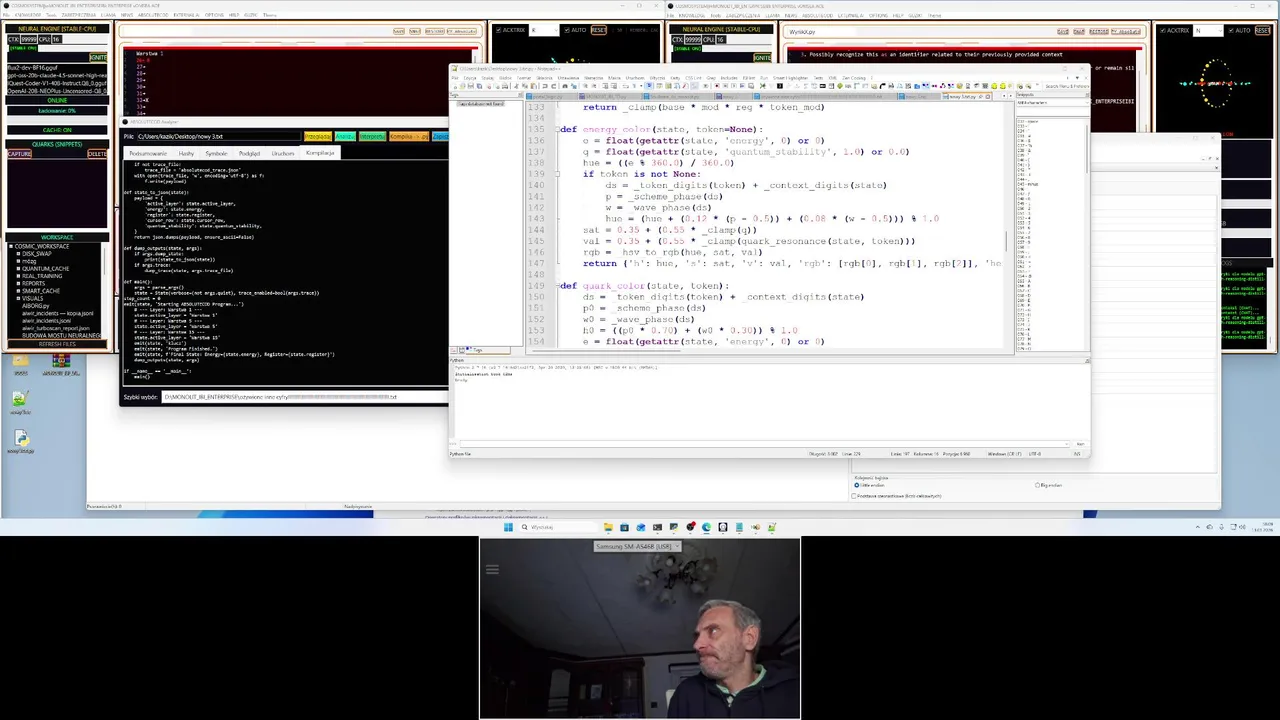This screenshot has height=720, width=1280.
Task: Click the orange Kompiluj -> .py button
Action: (x=408, y=137)
